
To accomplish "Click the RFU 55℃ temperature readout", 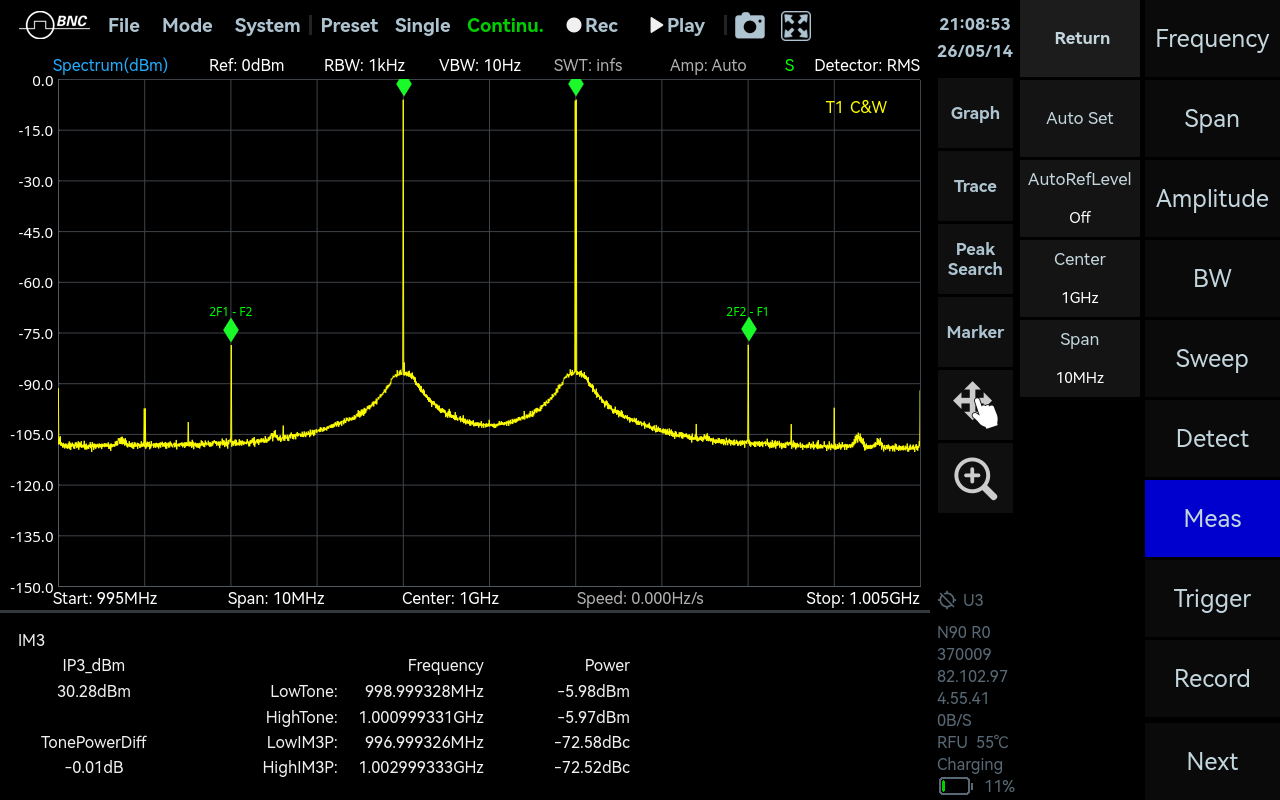I will [x=972, y=742].
